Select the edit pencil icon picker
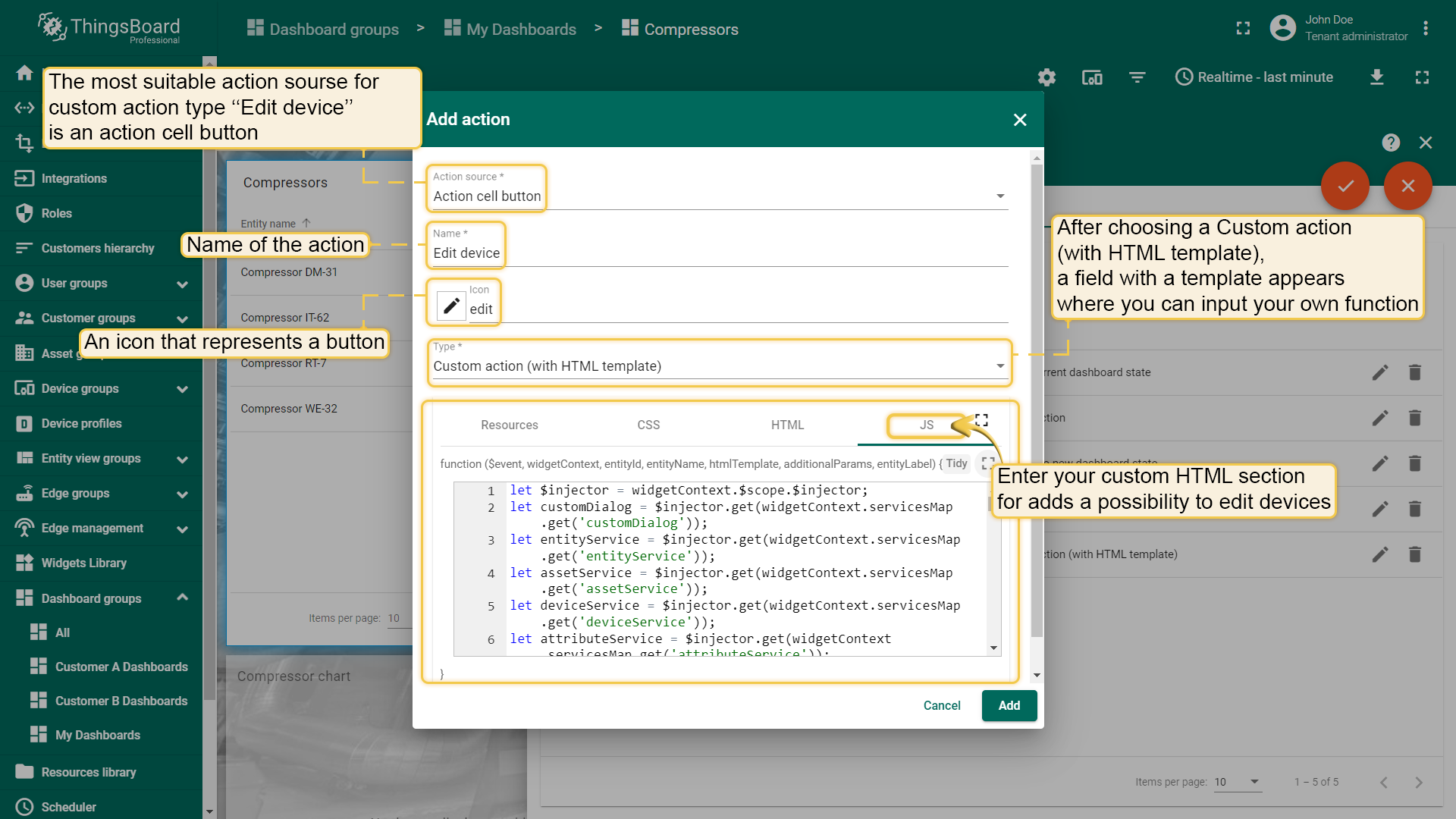The image size is (1456, 819). [451, 306]
